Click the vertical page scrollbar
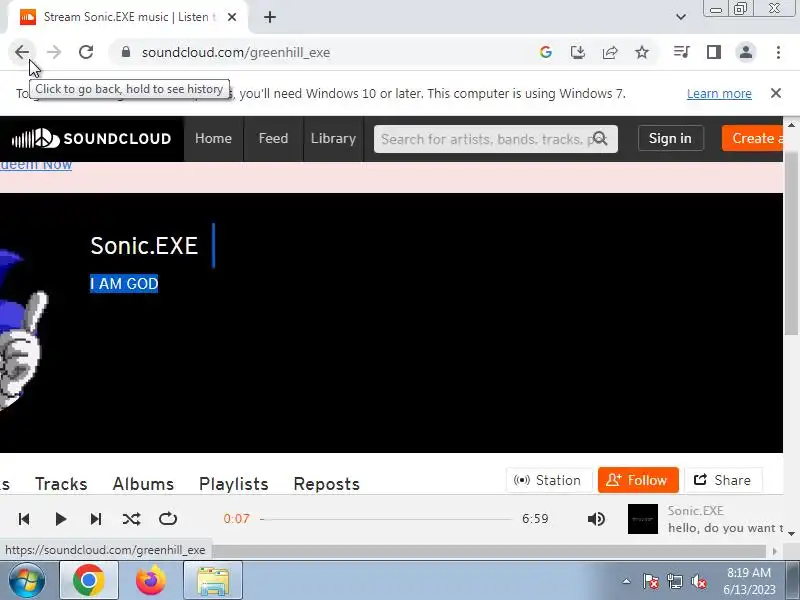Image resolution: width=800 pixels, height=600 pixels. (x=791, y=245)
